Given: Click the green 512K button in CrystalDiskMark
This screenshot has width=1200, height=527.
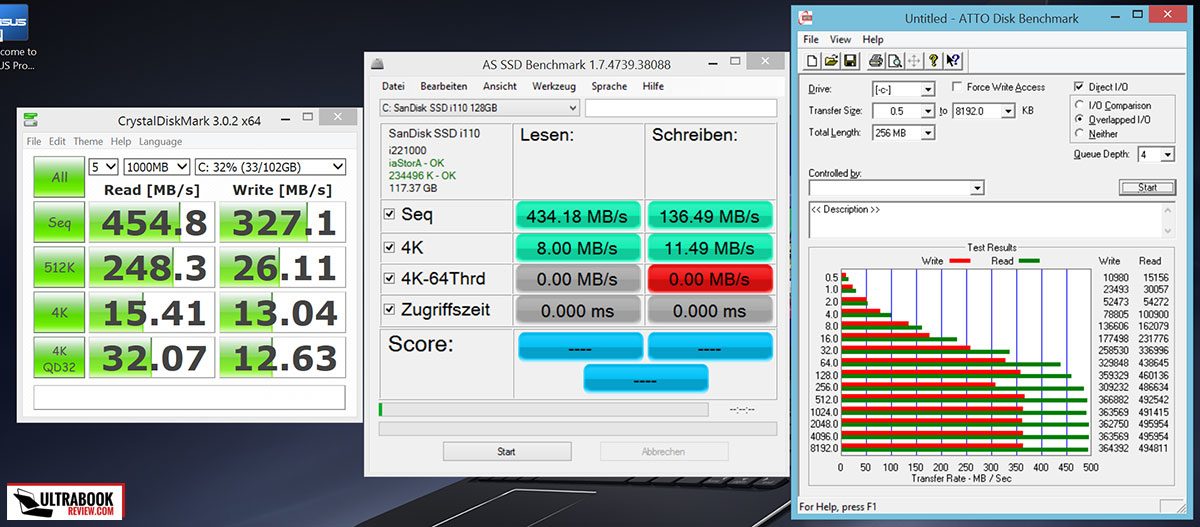Looking at the screenshot, I should [x=60, y=267].
